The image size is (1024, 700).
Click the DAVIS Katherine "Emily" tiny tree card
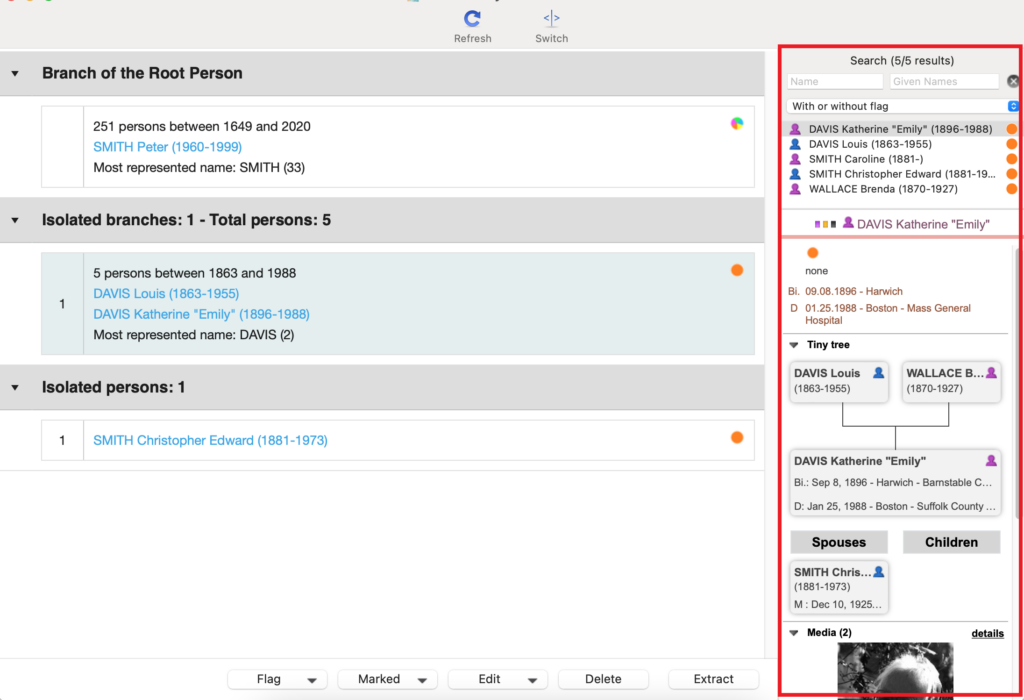tap(895, 483)
